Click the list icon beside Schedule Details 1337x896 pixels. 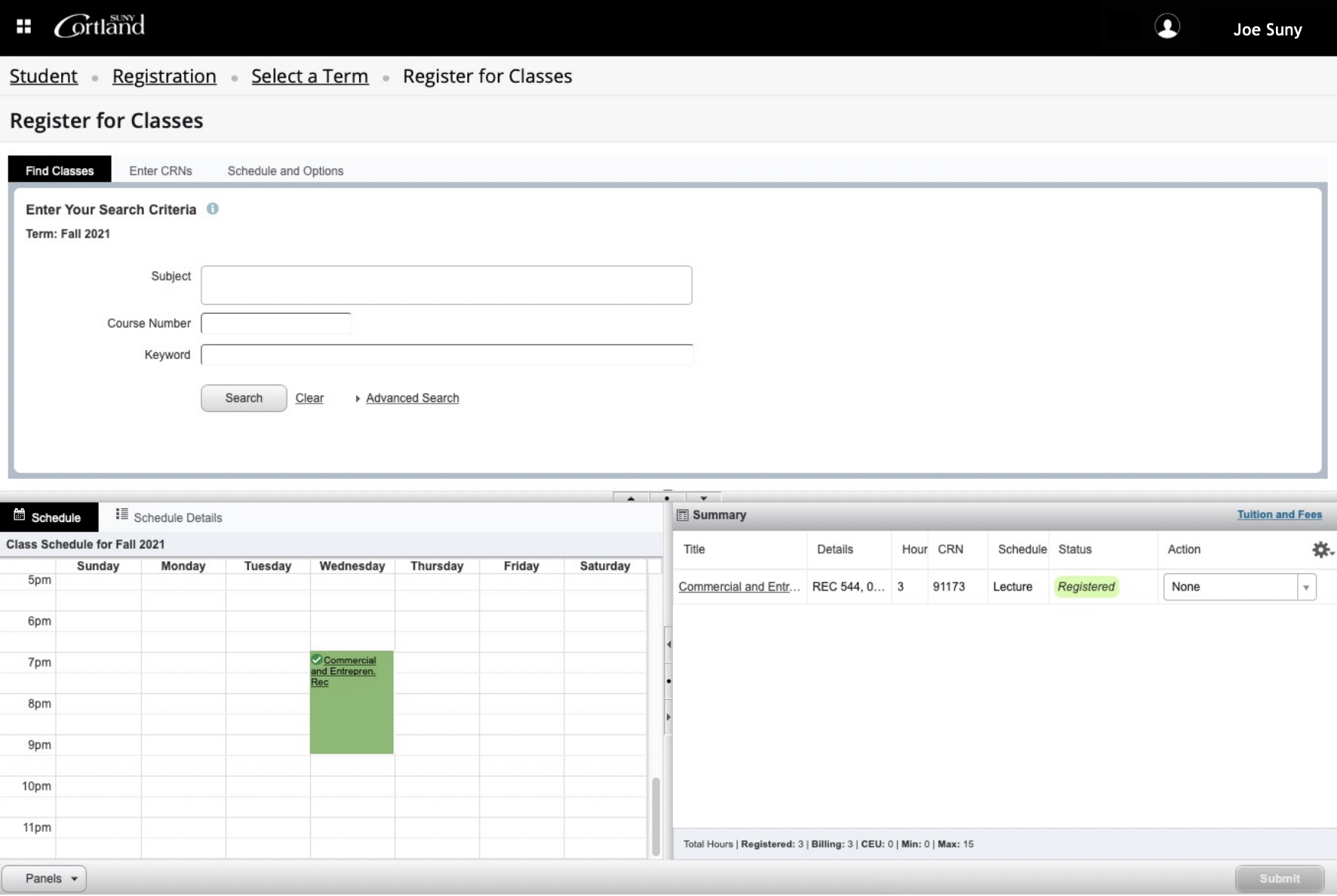121,516
